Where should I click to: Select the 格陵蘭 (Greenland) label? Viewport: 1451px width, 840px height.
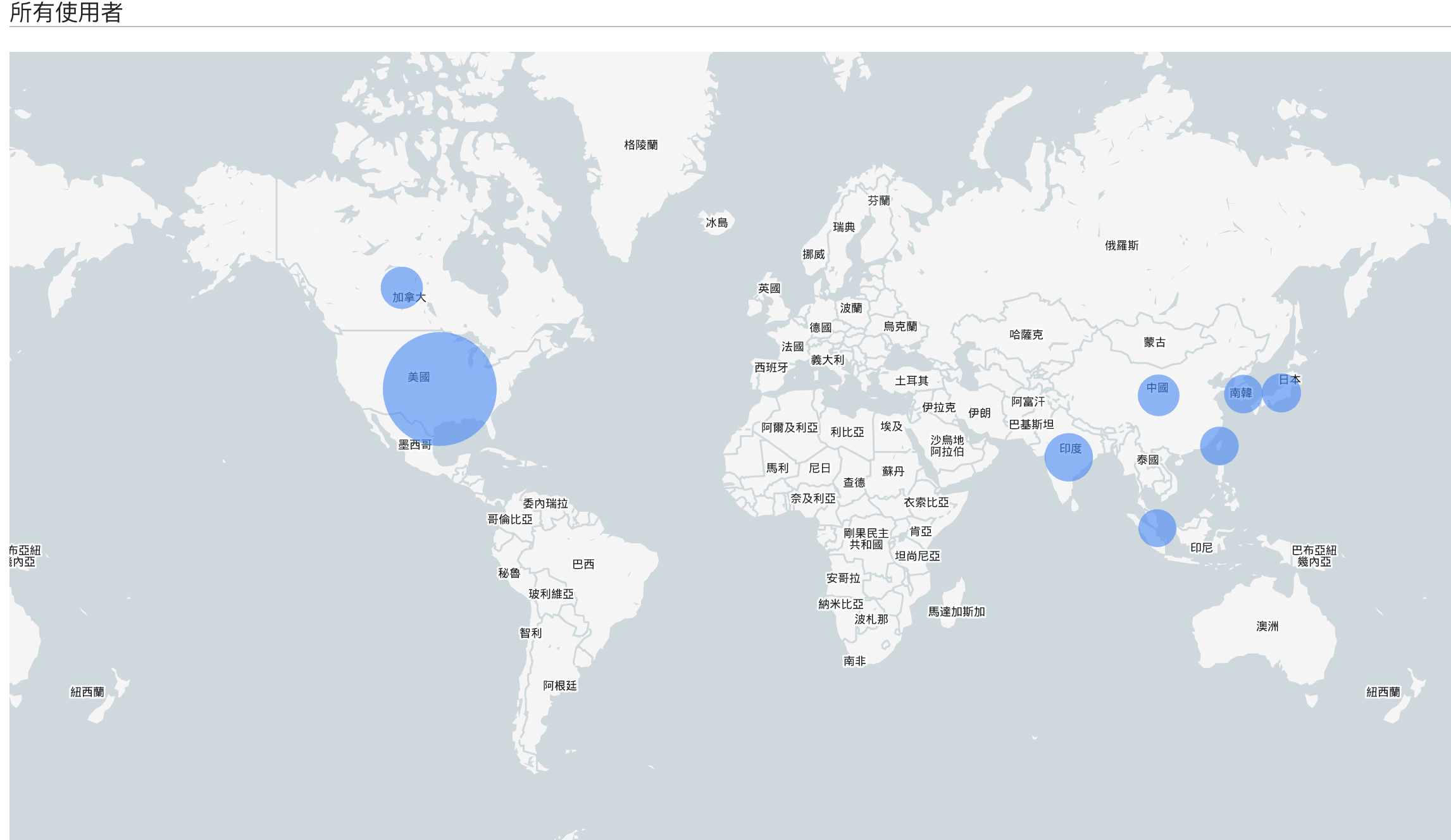(640, 145)
